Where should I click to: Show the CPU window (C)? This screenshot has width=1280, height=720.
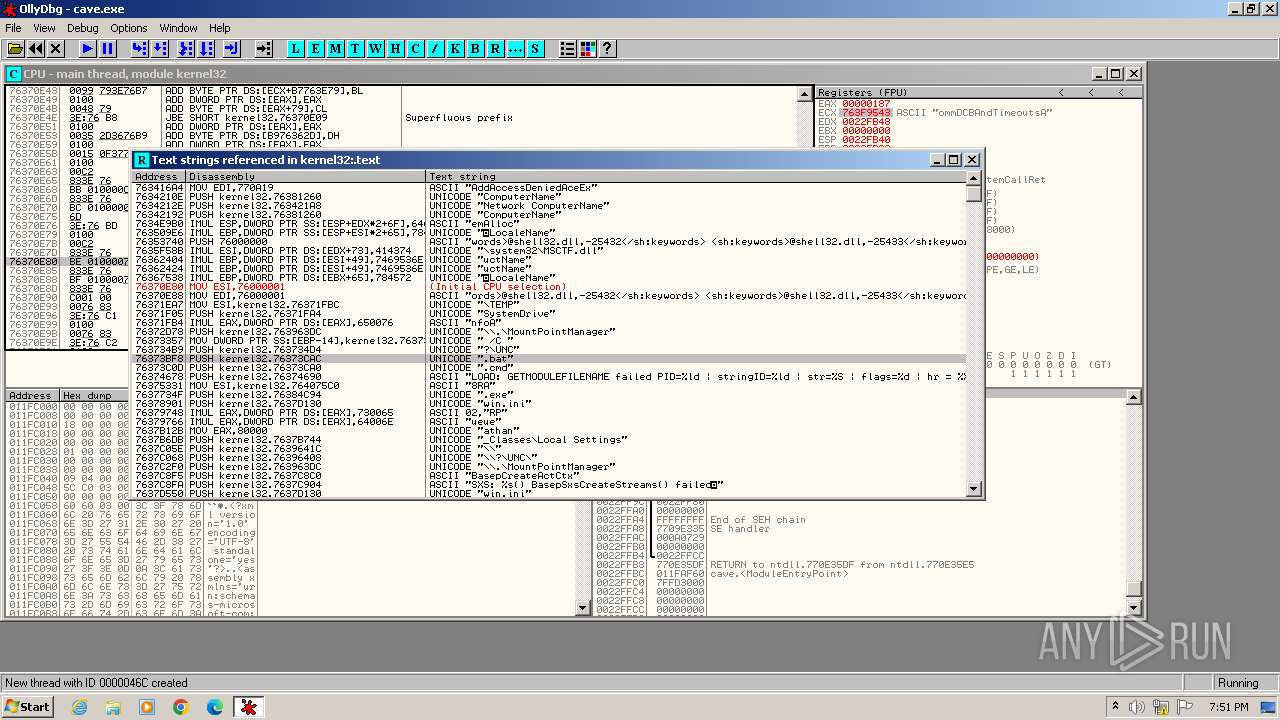click(416, 48)
